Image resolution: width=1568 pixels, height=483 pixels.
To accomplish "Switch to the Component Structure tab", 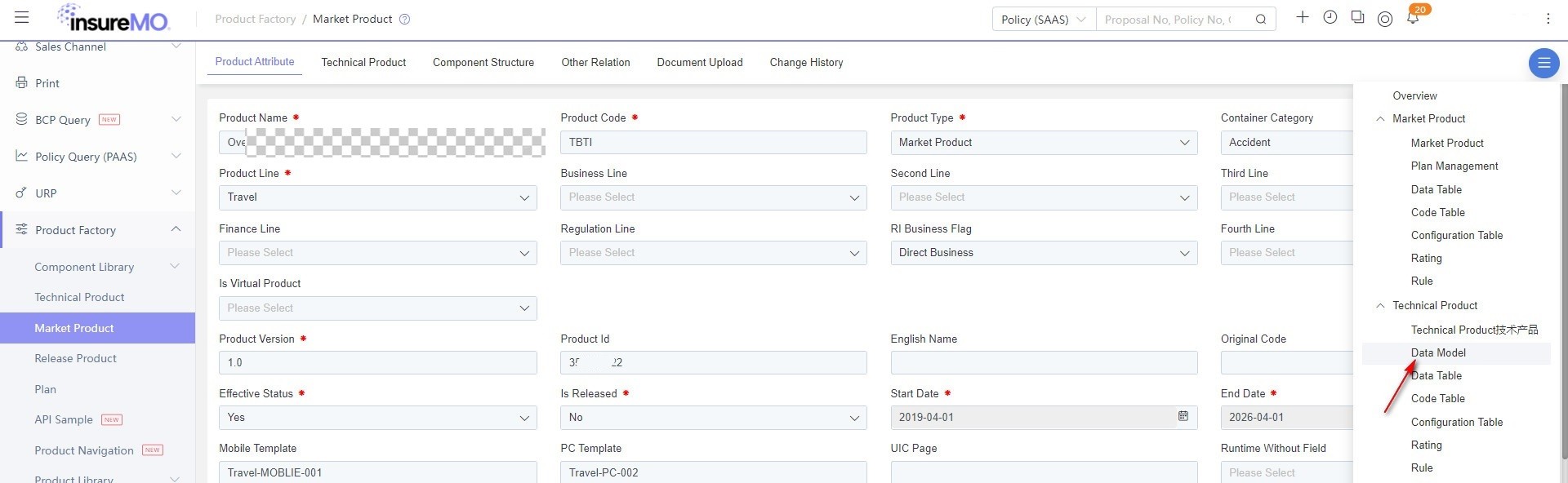I will coord(483,62).
